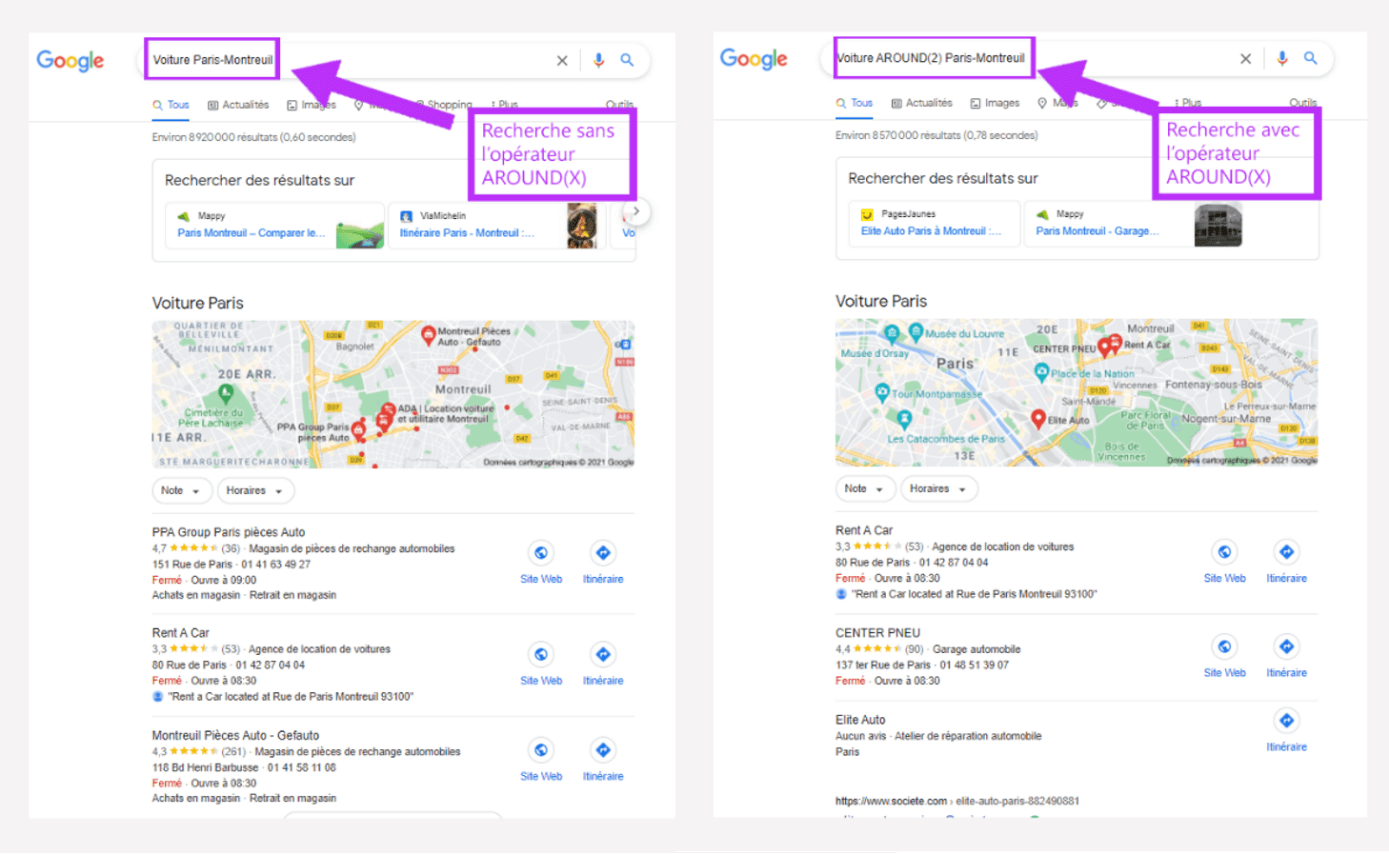Open the Mappy 'Paris Montreuil – Comparer' link
Image resolution: width=1389 pixels, height=854 pixels.
coord(252,232)
